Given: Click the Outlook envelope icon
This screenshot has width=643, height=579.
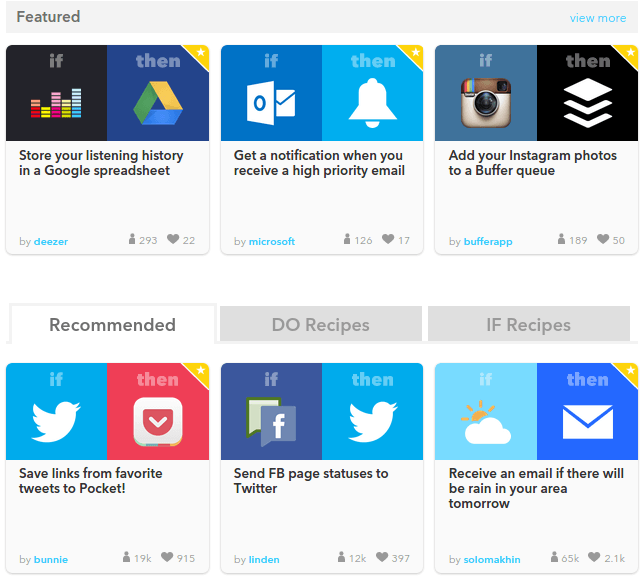Looking at the screenshot, I should point(271,103).
